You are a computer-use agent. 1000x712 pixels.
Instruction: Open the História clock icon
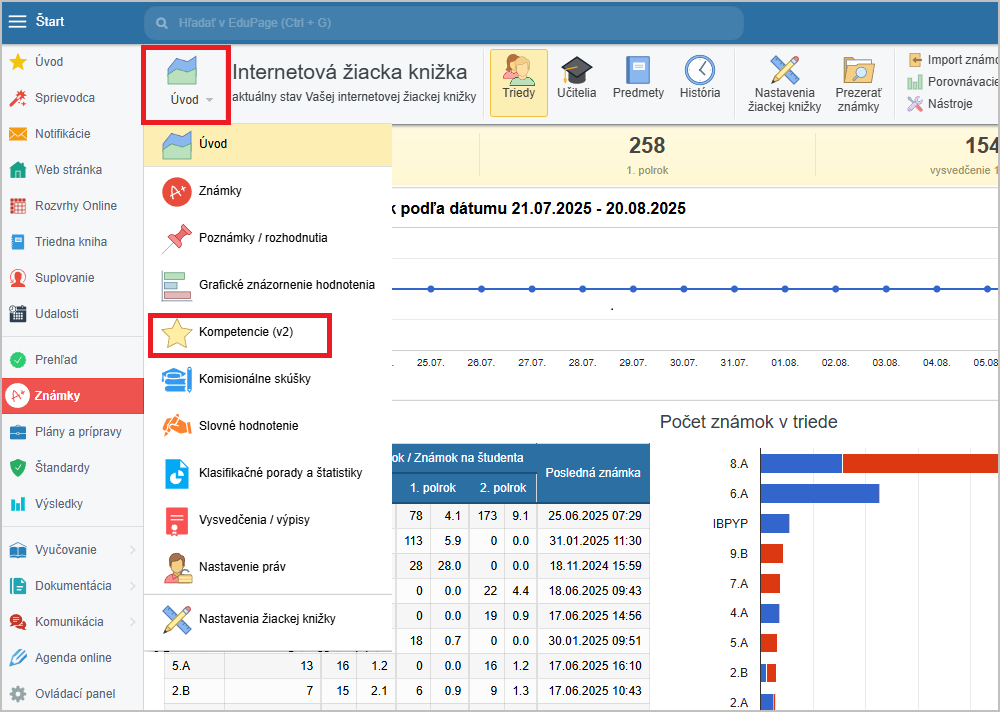[700, 72]
